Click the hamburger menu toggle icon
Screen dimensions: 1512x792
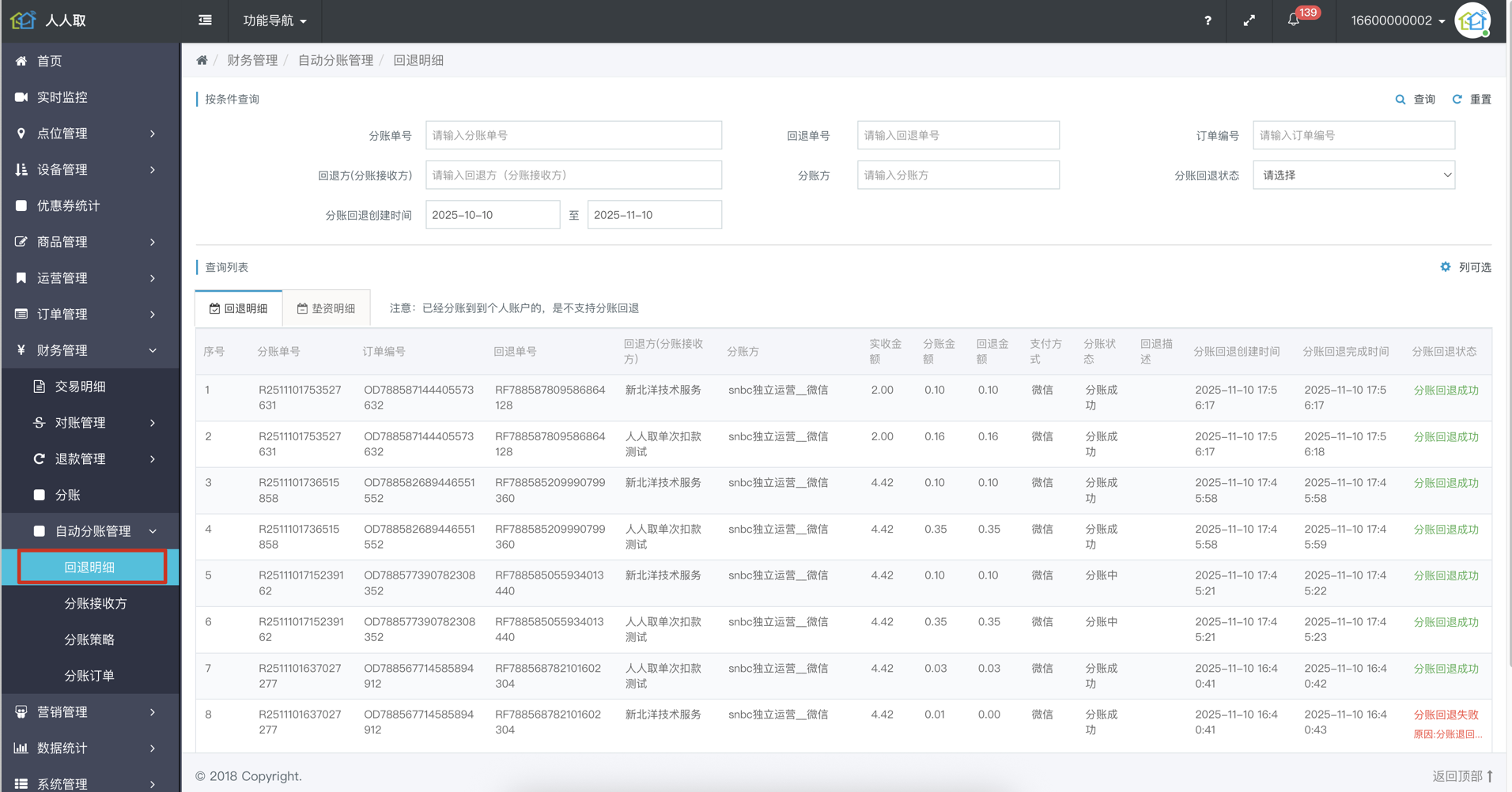coord(205,21)
